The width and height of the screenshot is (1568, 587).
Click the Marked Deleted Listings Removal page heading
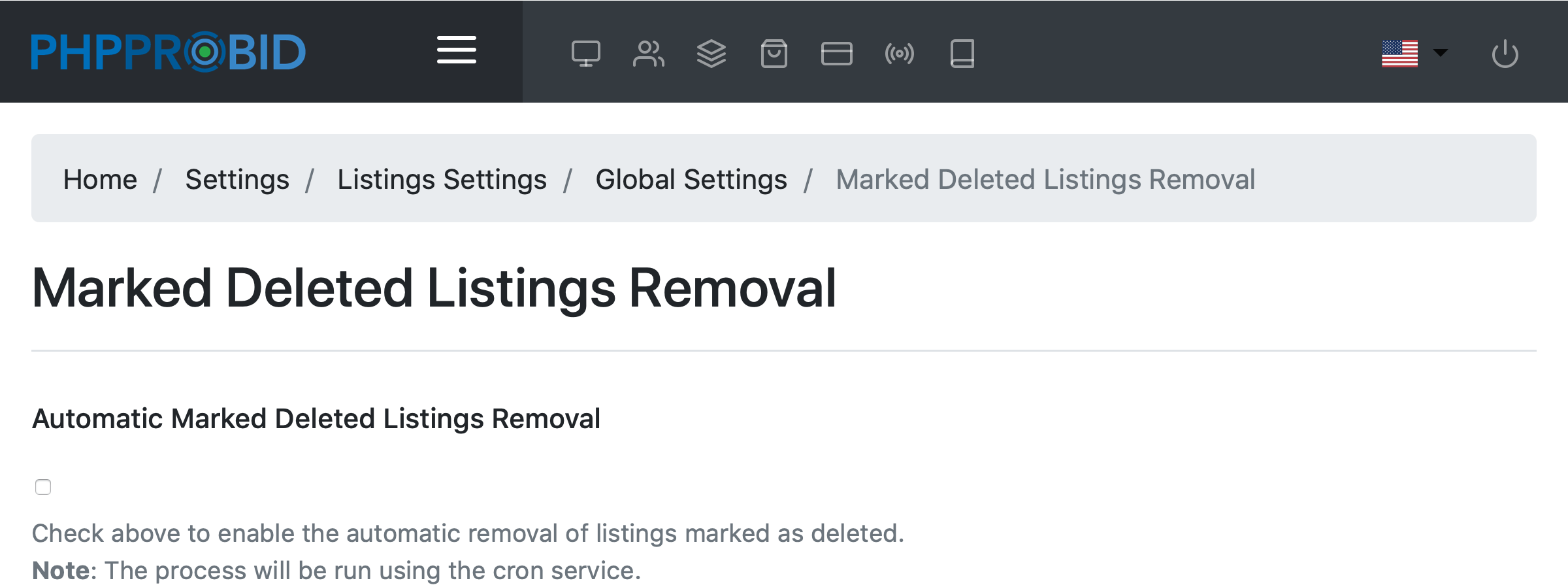pos(434,288)
